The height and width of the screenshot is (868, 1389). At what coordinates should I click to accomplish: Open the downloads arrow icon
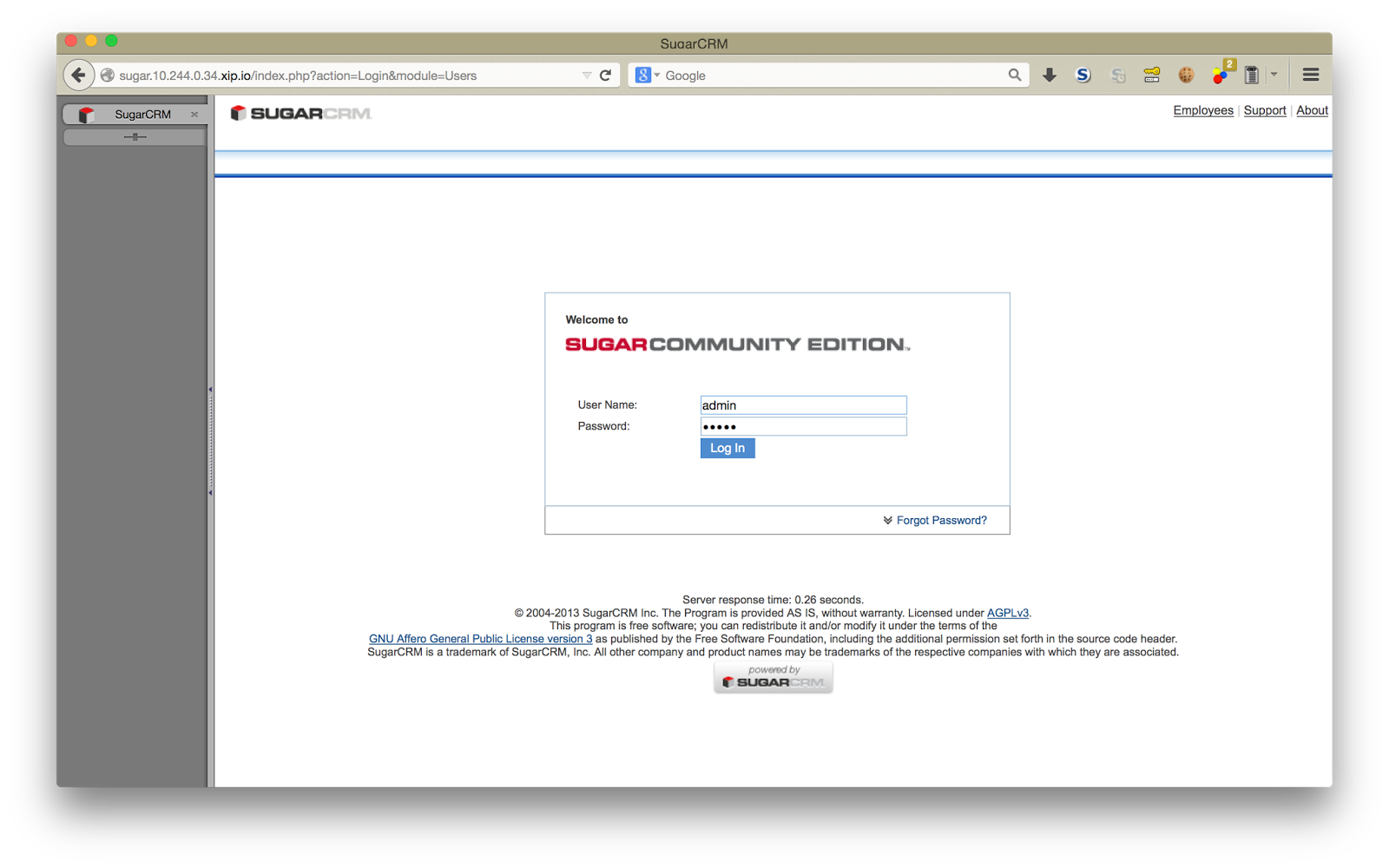(1050, 76)
